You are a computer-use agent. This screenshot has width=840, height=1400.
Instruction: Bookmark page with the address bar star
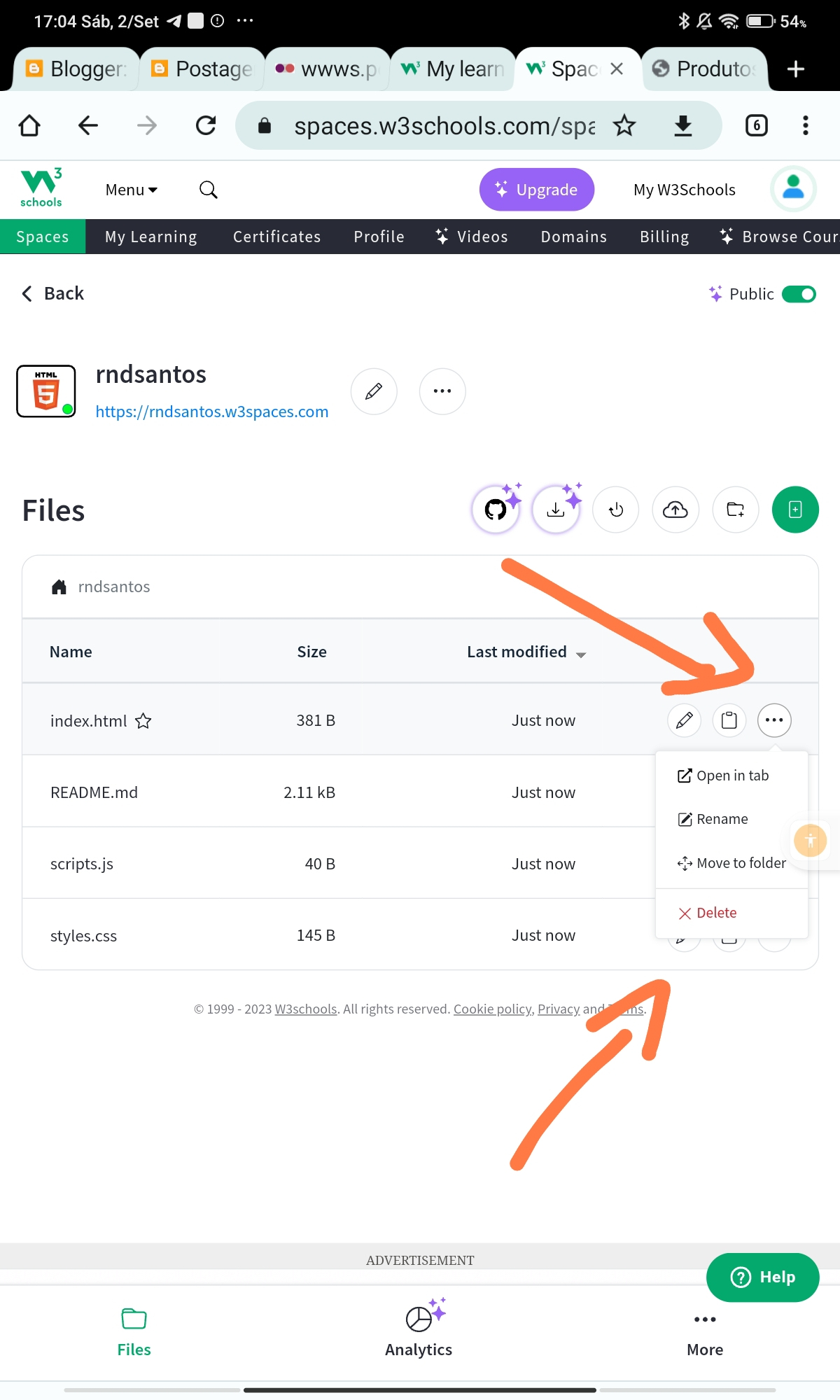pos(624,126)
